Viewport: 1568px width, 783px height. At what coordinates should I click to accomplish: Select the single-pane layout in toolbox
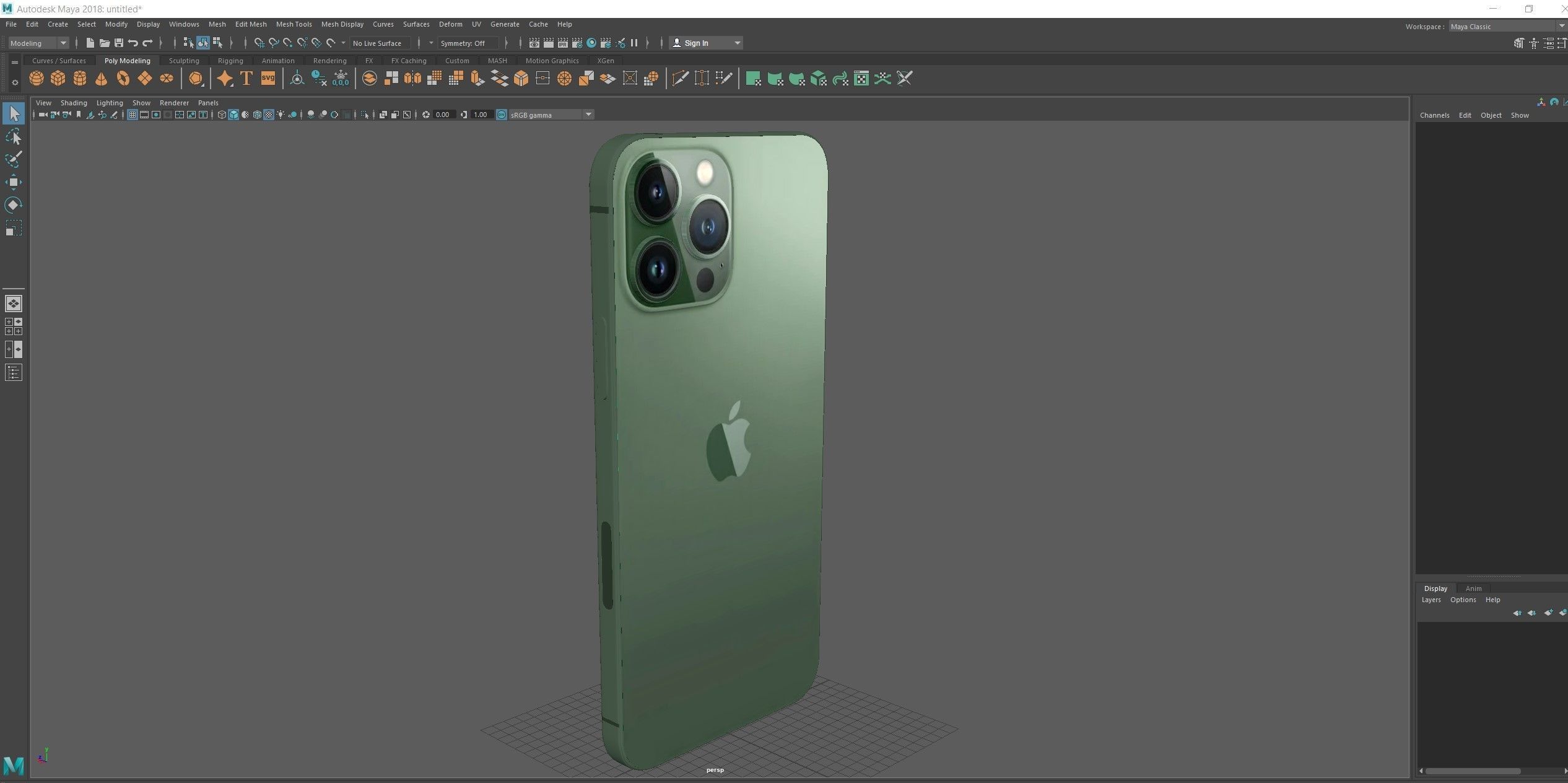[x=14, y=304]
